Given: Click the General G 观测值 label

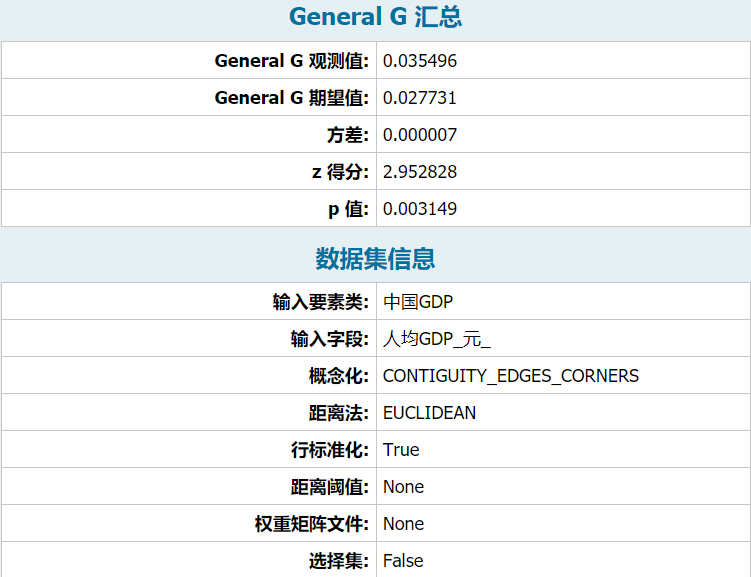Looking at the screenshot, I should [x=292, y=61].
